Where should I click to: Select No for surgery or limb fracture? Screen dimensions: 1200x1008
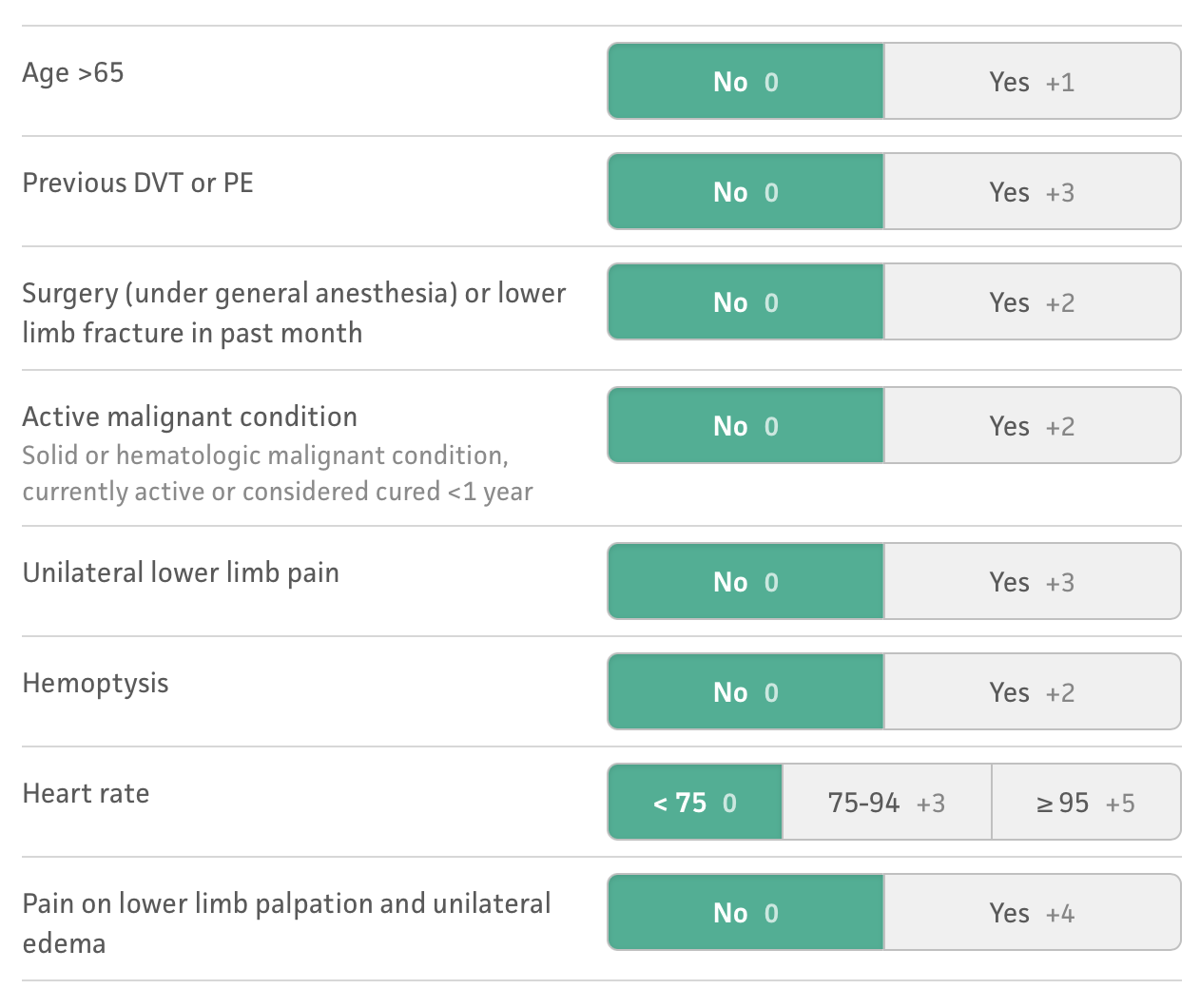coord(746,302)
